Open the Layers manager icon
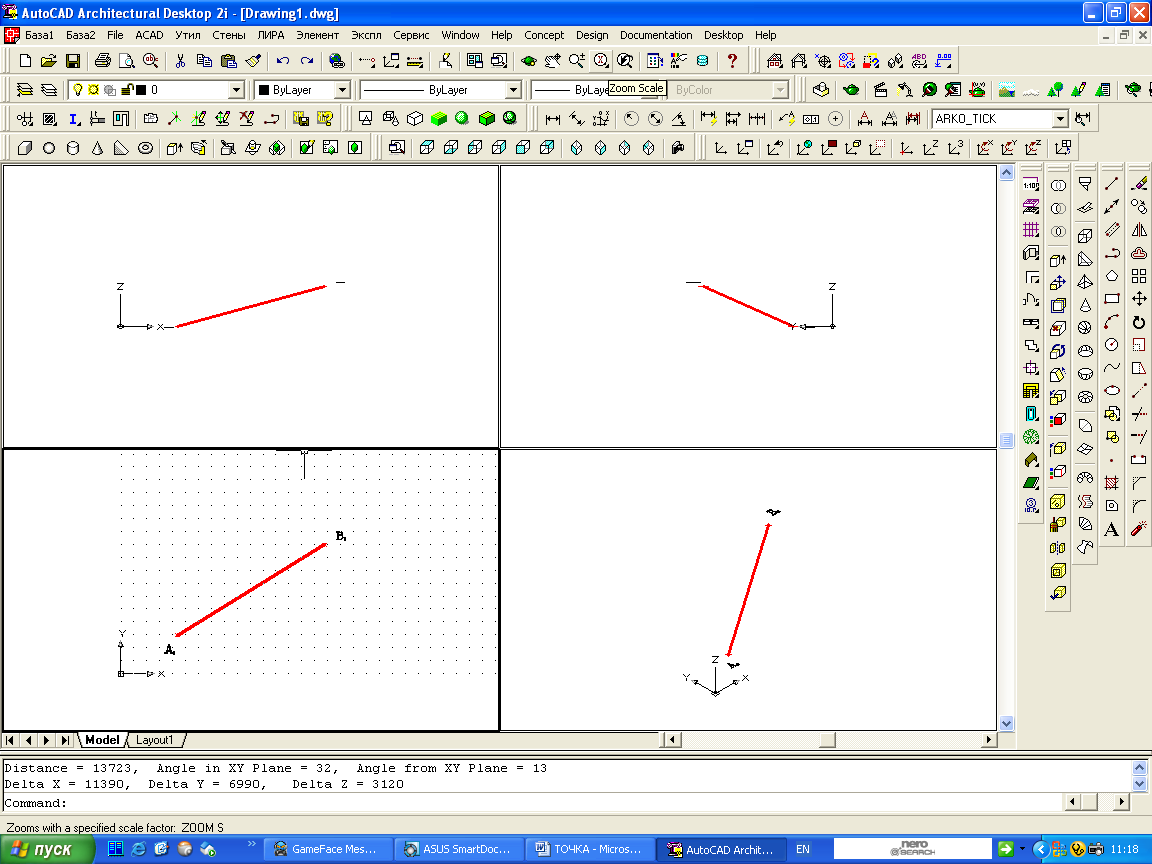 (x=25, y=90)
